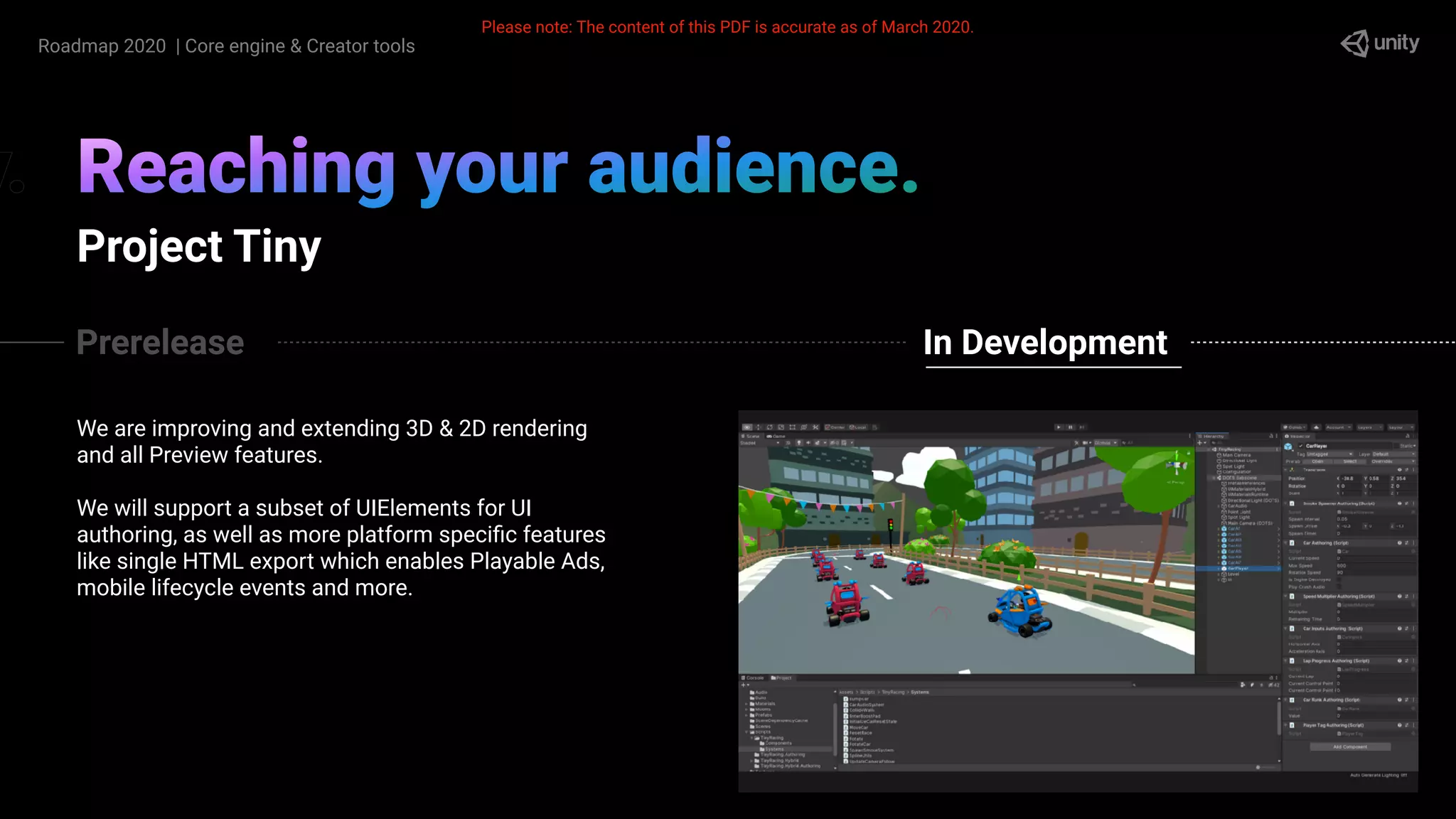Open Car Rank Authoring options menu
1456x819 pixels.
click(1413, 700)
